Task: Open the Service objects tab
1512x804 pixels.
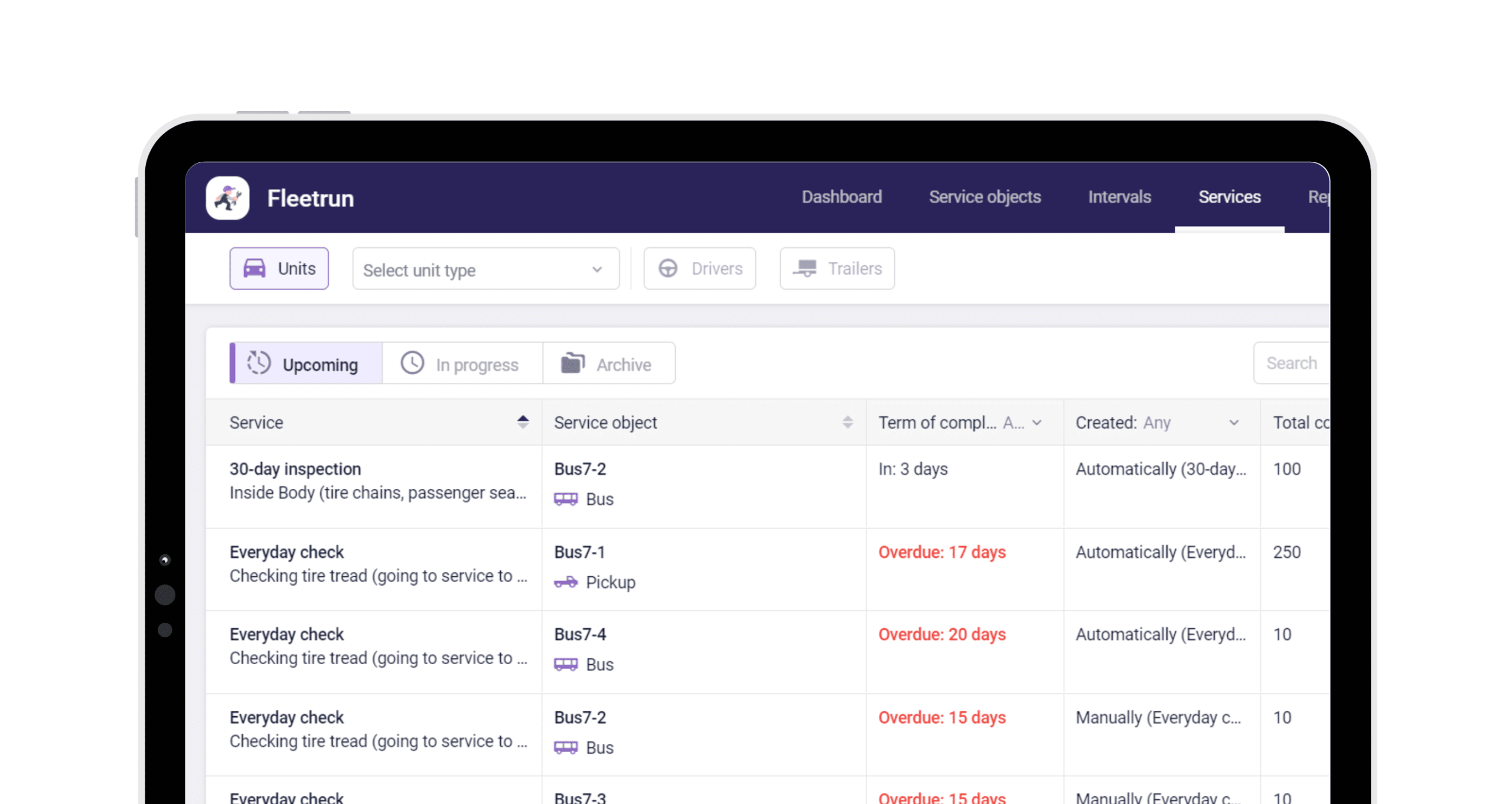Action: [x=985, y=197]
